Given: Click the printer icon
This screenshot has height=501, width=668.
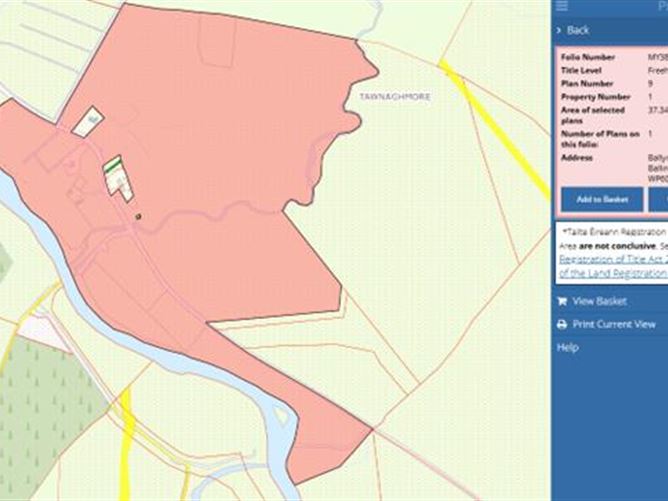Looking at the screenshot, I should (562, 325).
